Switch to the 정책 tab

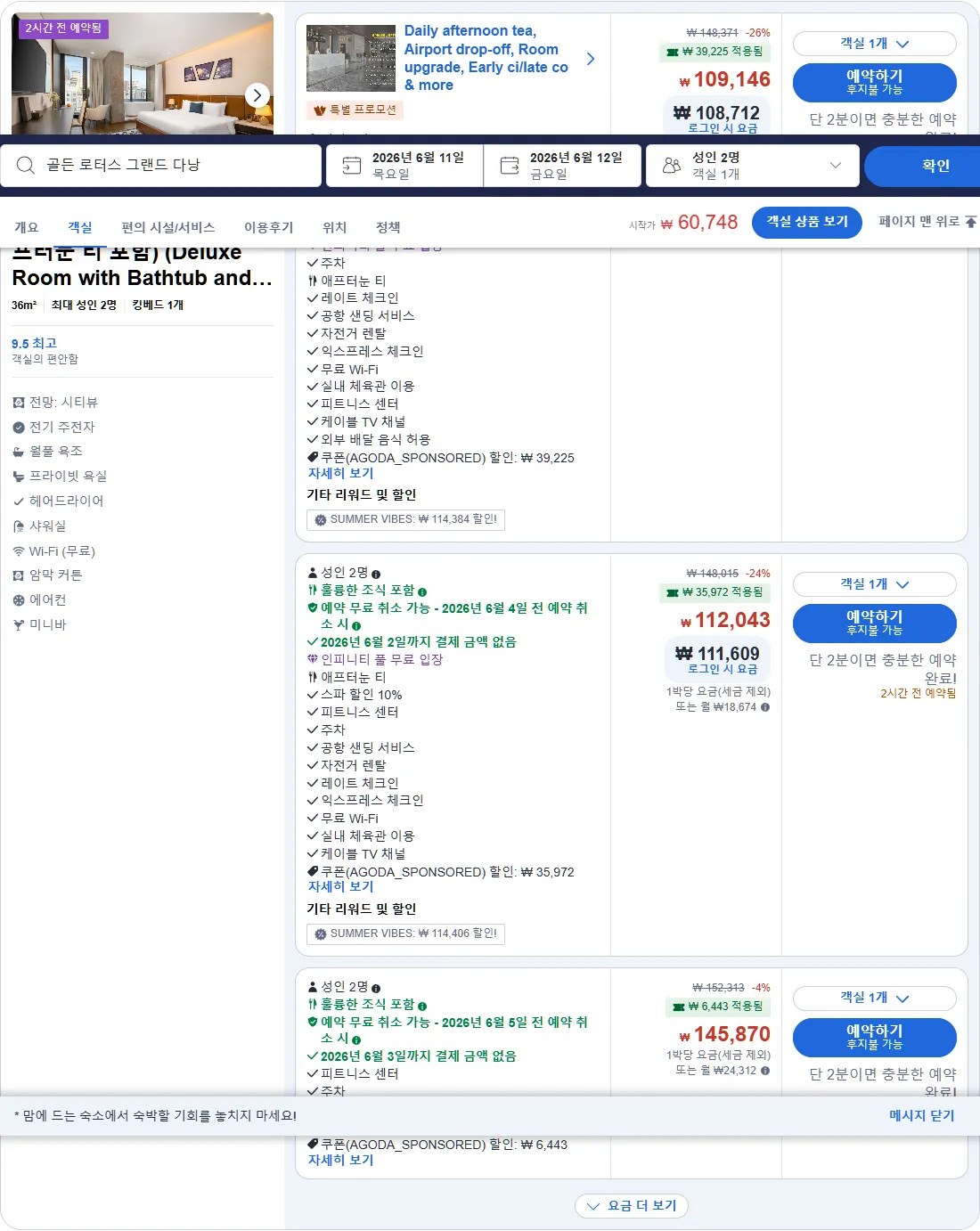(x=388, y=227)
